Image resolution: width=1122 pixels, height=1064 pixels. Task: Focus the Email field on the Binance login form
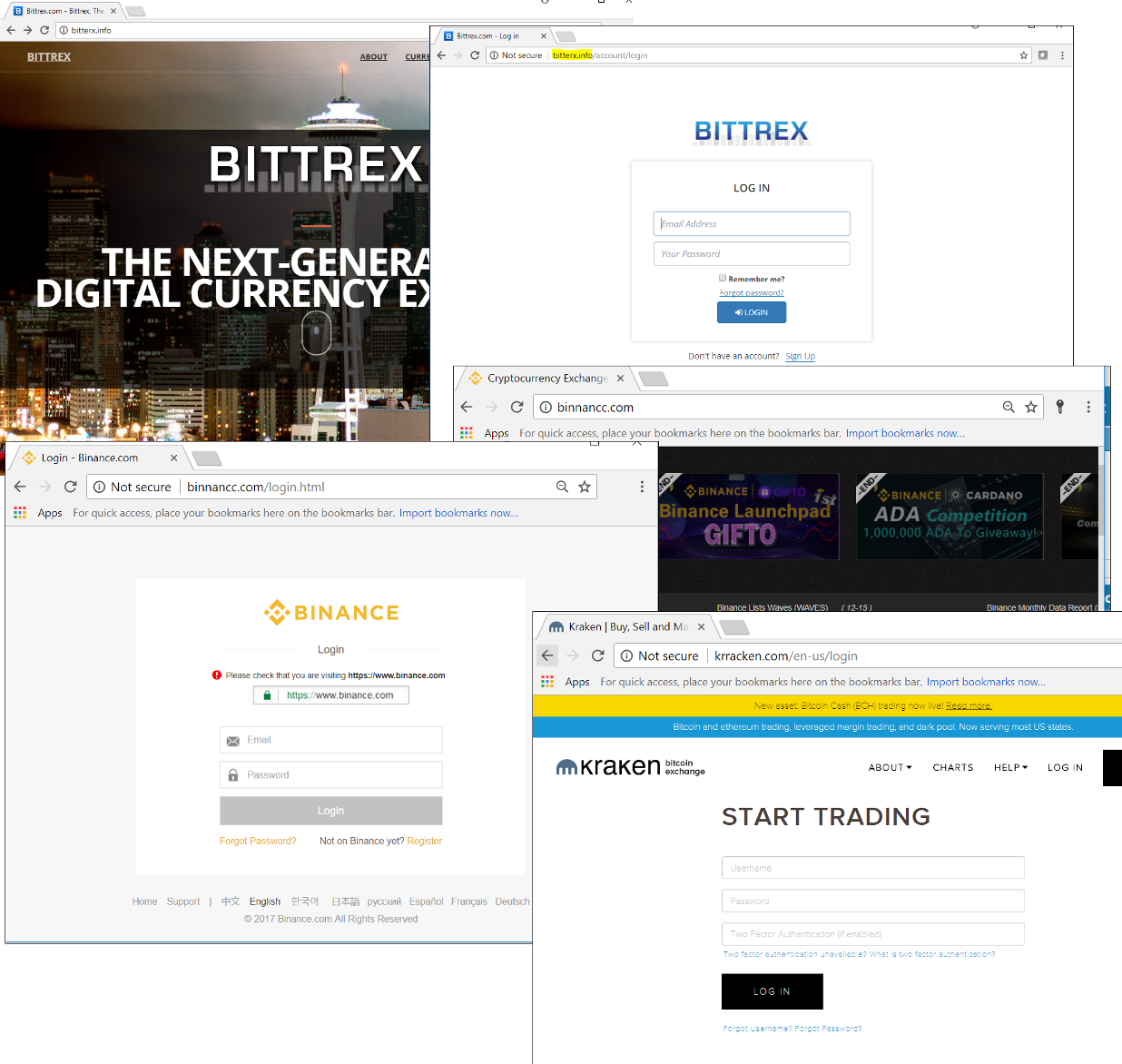[x=331, y=740]
